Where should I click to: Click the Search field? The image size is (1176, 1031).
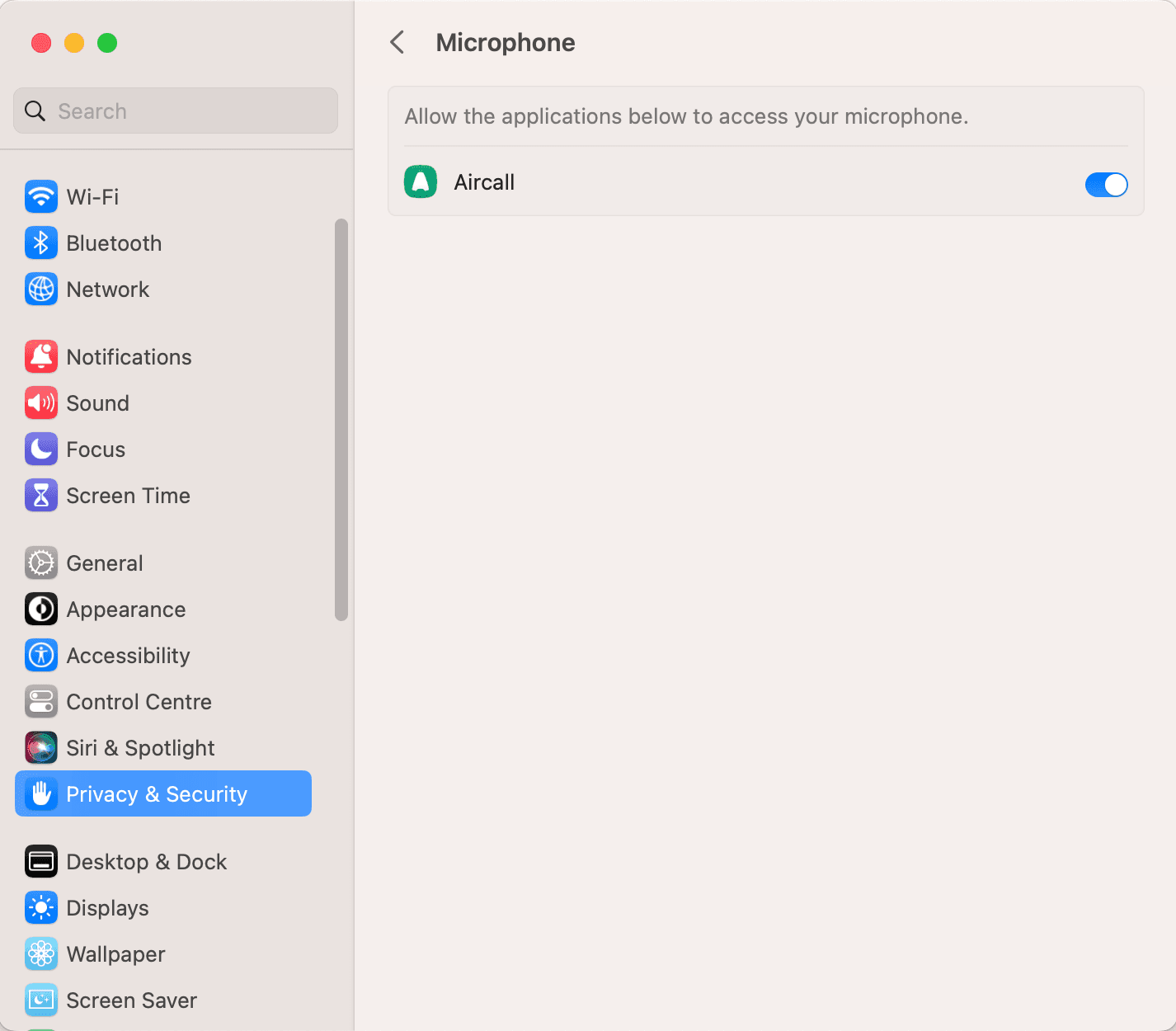click(175, 111)
